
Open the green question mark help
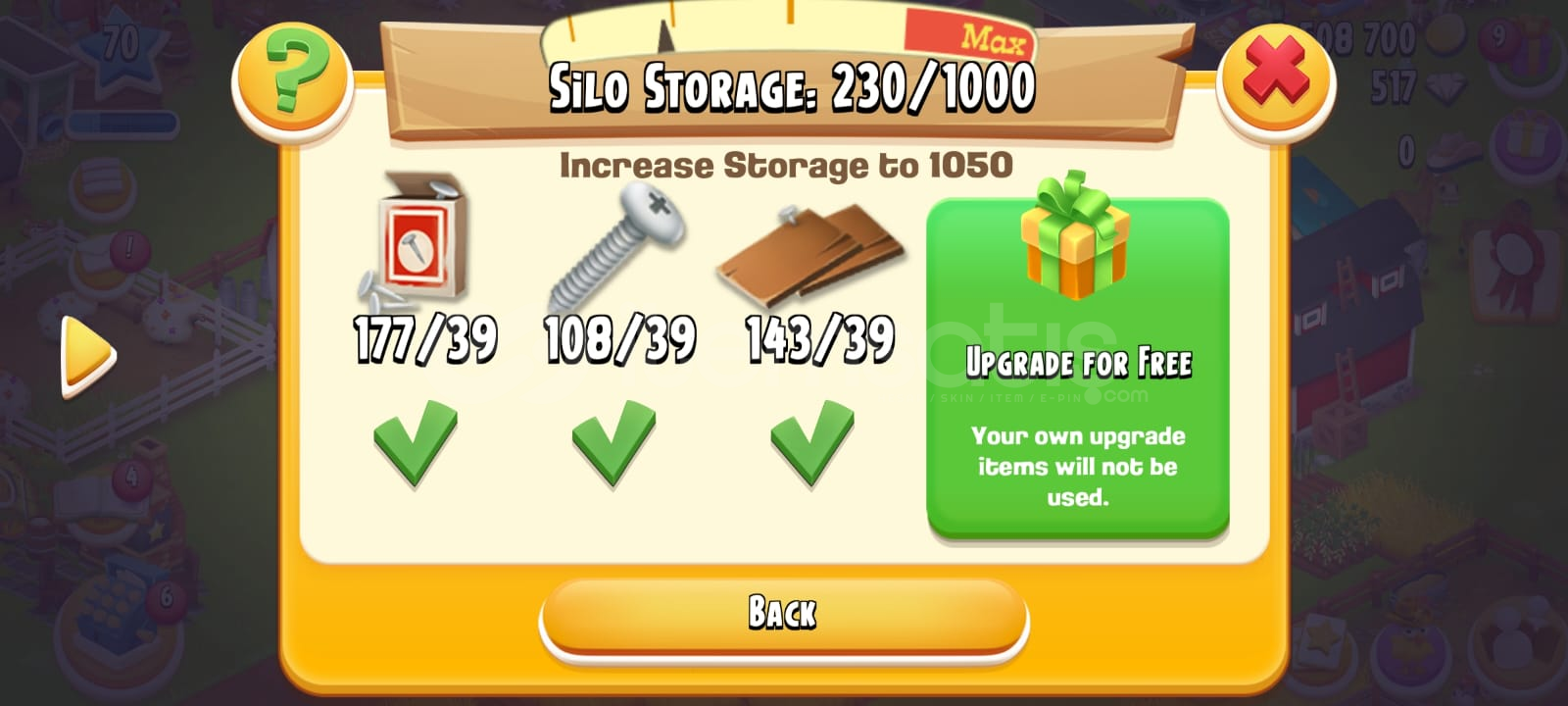292,80
